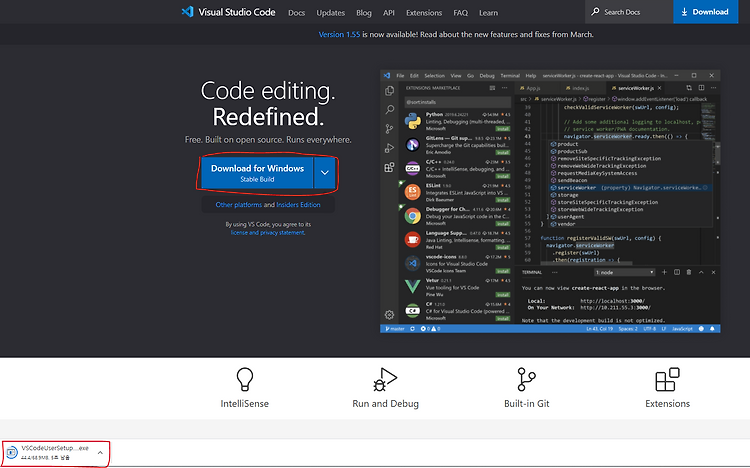Viewport: 750px width, 468px height.
Task: Open the license and privacy statement link
Action: 267,233
